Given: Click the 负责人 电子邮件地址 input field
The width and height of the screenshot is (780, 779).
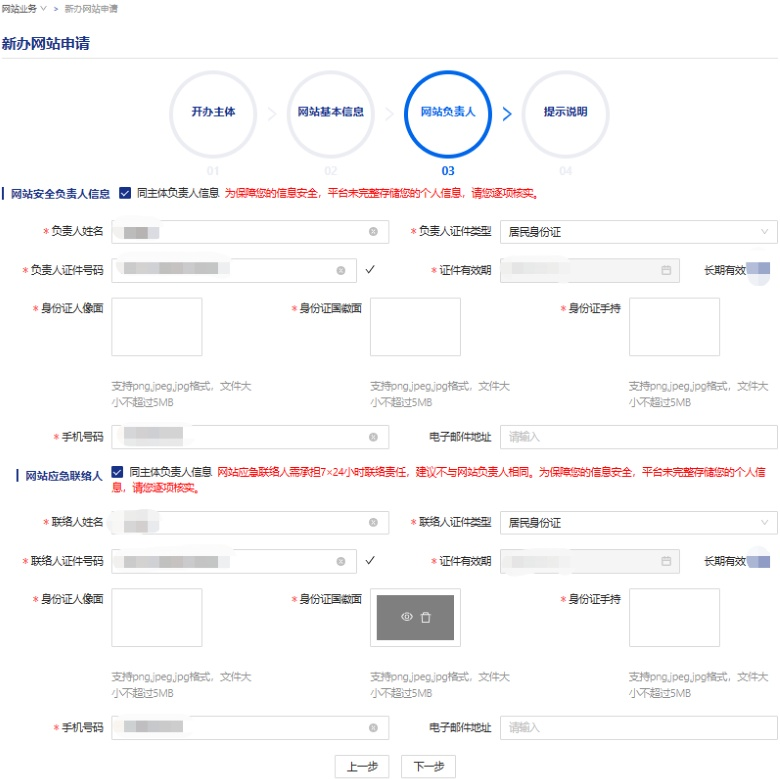Looking at the screenshot, I should coord(638,437).
